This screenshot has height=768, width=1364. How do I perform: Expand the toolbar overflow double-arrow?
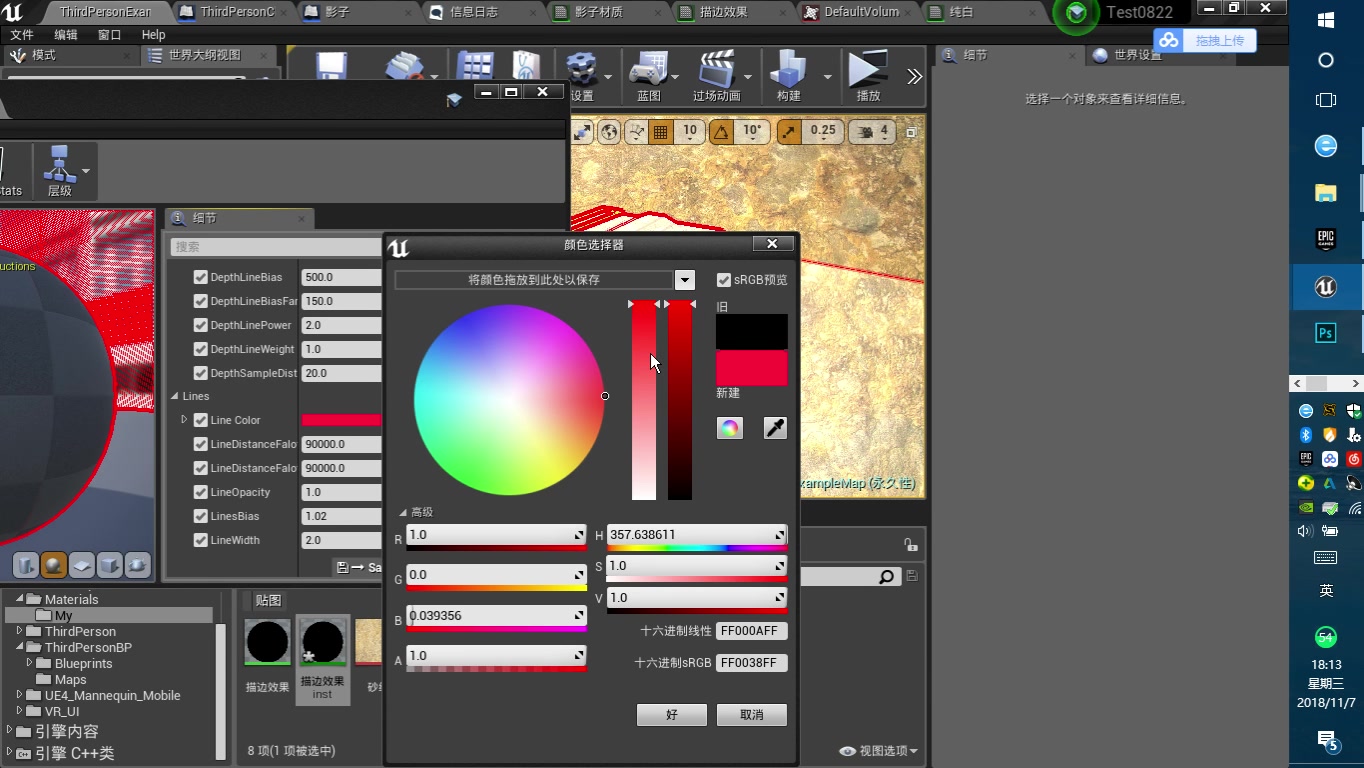914,77
